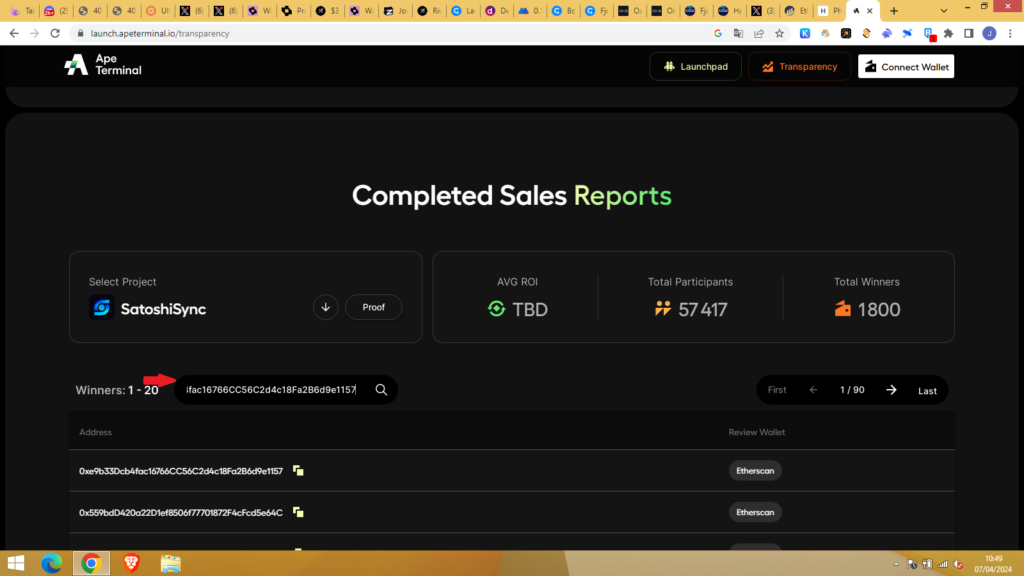
Task: Go to next winners page arrow
Action: (x=891, y=390)
